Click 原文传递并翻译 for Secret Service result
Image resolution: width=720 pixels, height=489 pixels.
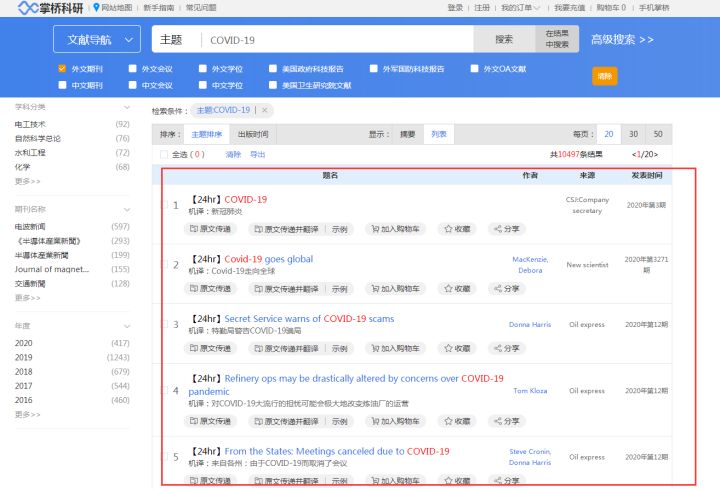[287, 348]
